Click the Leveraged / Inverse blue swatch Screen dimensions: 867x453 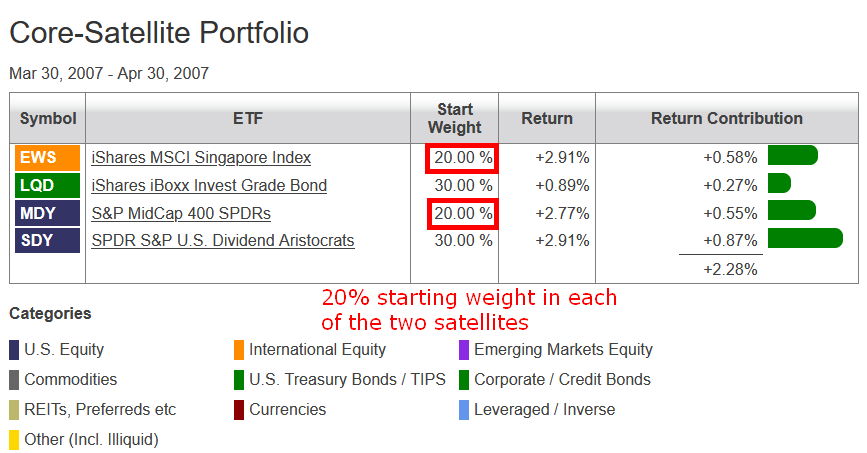pos(464,410)
